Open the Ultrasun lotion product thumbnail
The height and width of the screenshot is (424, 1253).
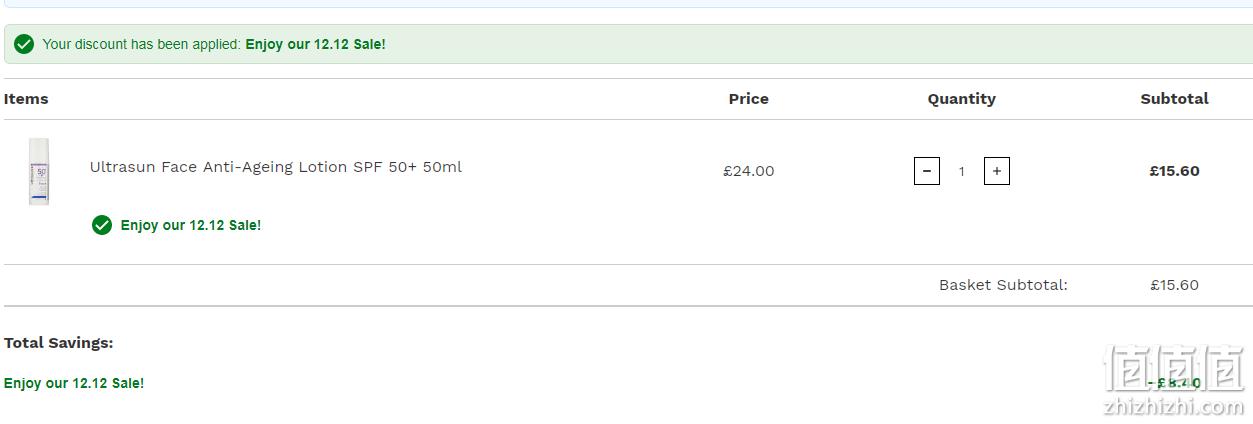point(39,172)
